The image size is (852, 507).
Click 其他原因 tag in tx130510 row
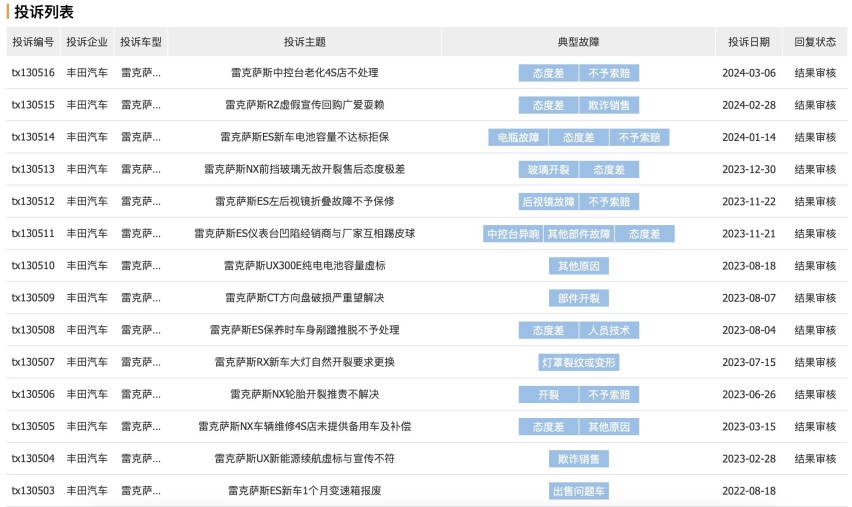pos(579,266)
